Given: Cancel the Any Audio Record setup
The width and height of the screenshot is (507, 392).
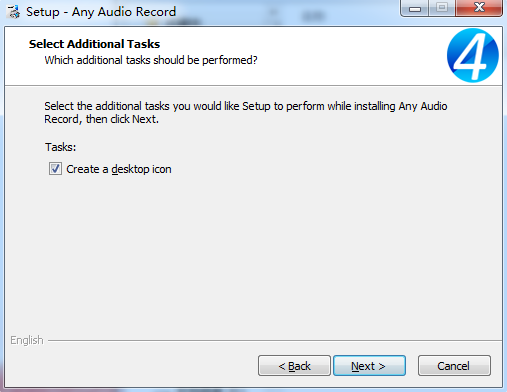Looking at the screenshot, I should pyautogui.click(x=454, y=366).
